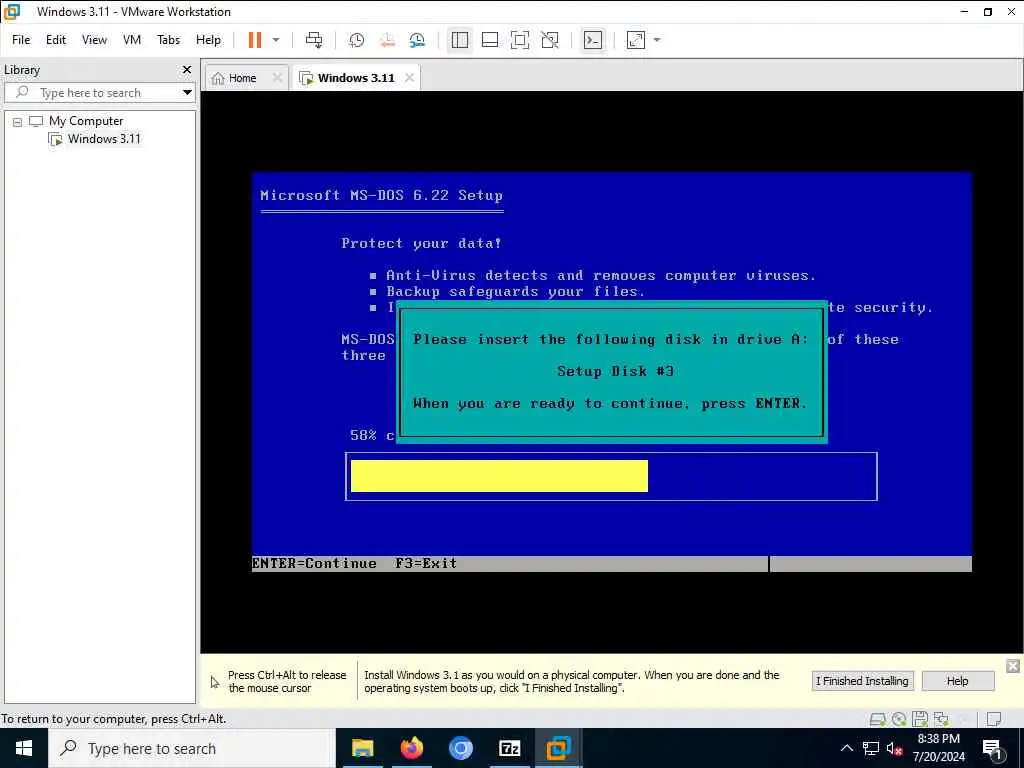Screen dimensions: 1024x768
Task: Click the MS-DOS setup progress bar
Action: point(611,476)
